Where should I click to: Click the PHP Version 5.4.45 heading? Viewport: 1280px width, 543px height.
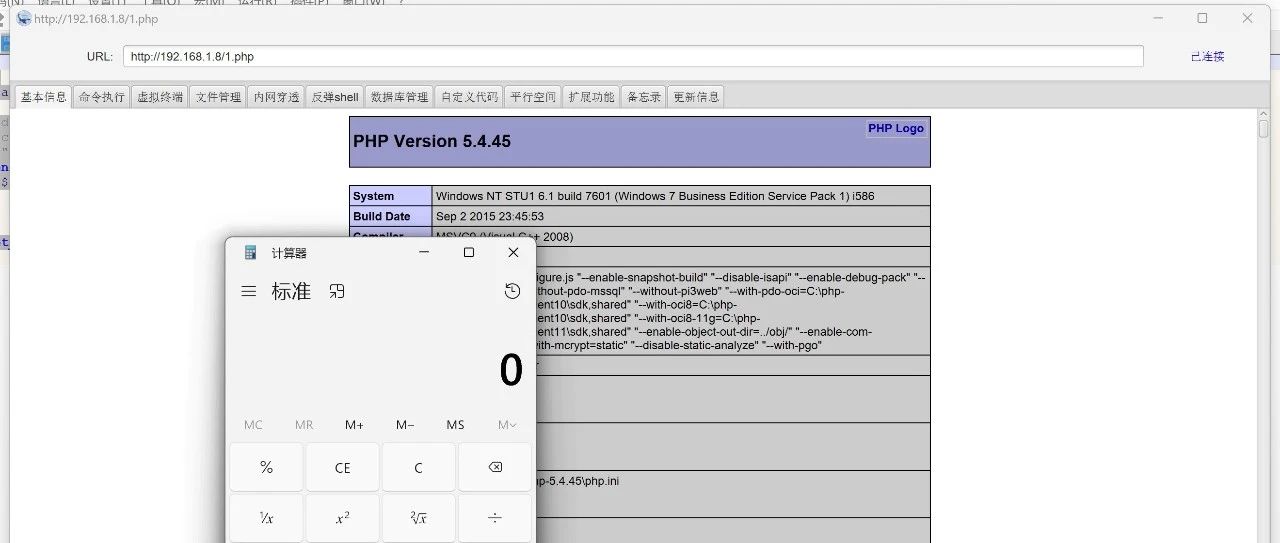click(432, 141)
